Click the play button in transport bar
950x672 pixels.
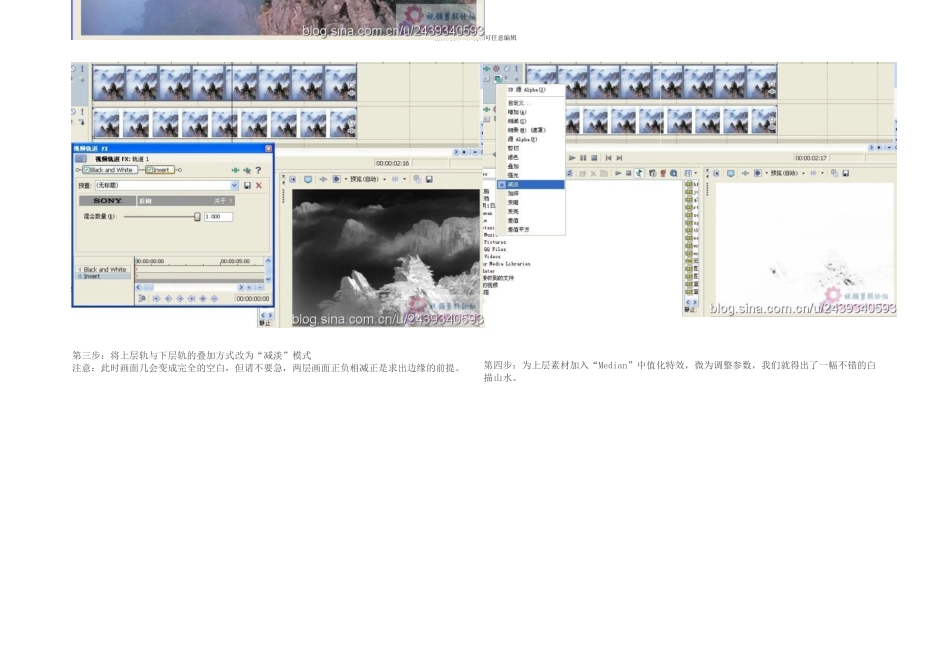[572, 158]
